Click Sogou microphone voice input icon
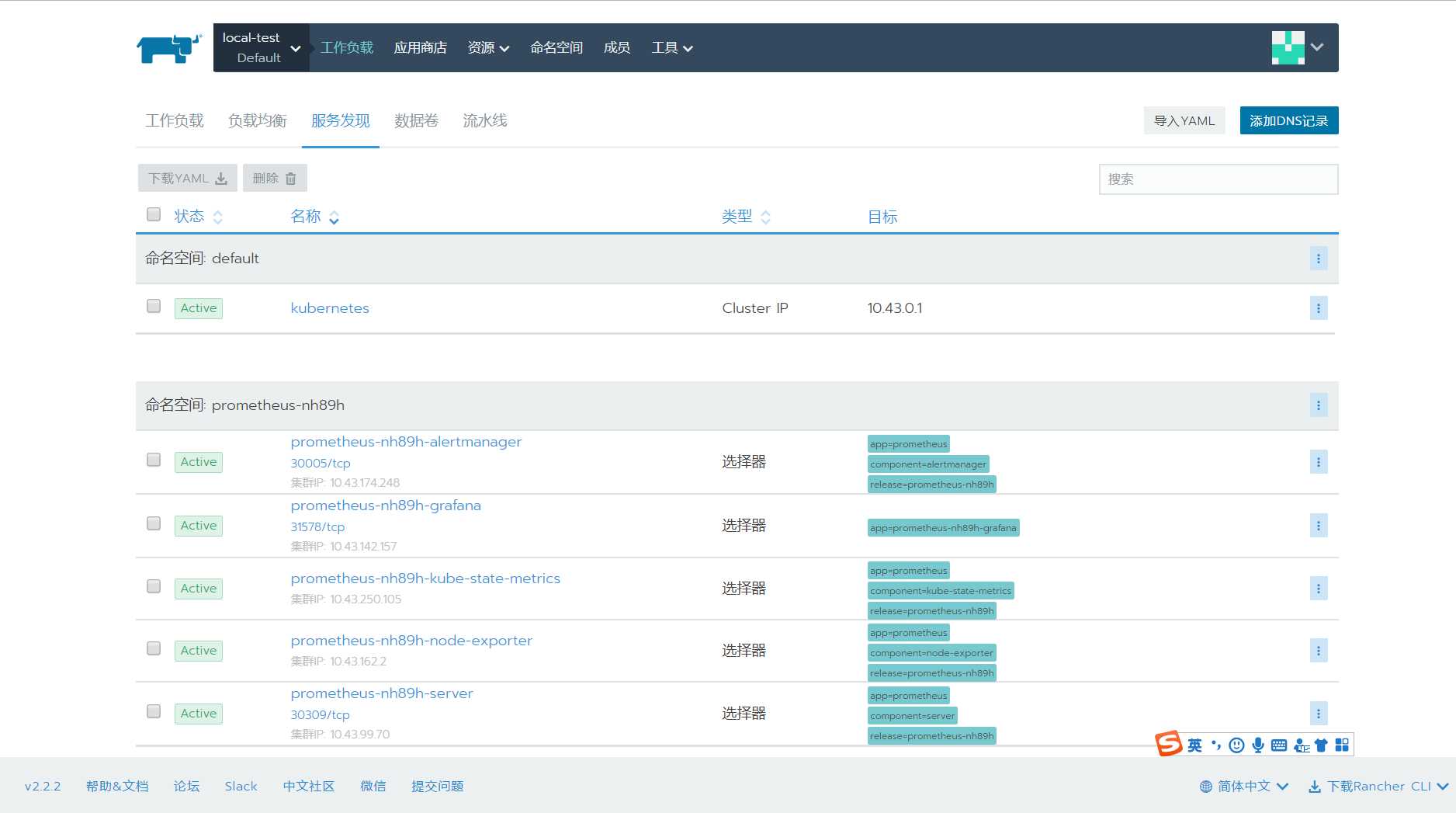This screenshot has width=1456, height=813. [1258, 745]
